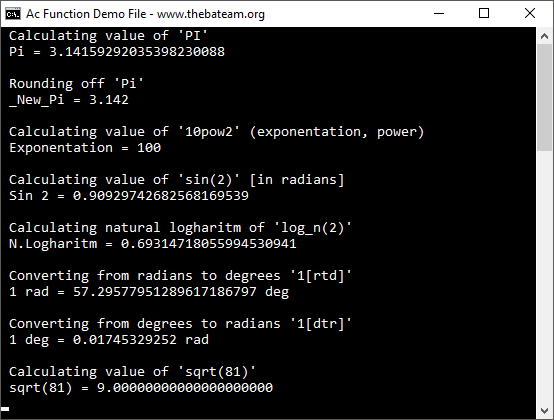Click the '_New_Pi = 3.142' line
The image size is (554, 420).
coord(69,100)
